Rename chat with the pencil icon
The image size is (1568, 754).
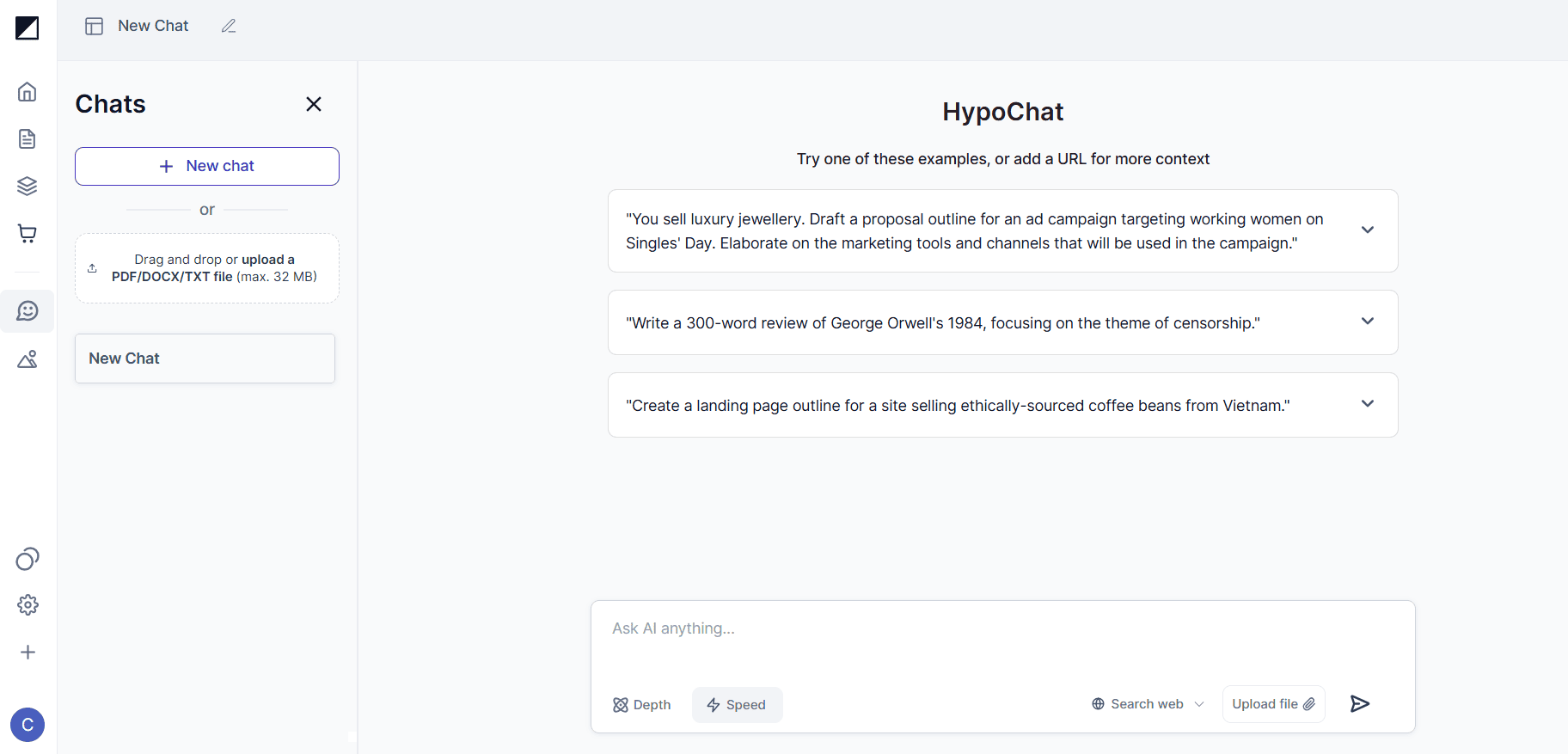pyautogui.click(x=229, y=27)
